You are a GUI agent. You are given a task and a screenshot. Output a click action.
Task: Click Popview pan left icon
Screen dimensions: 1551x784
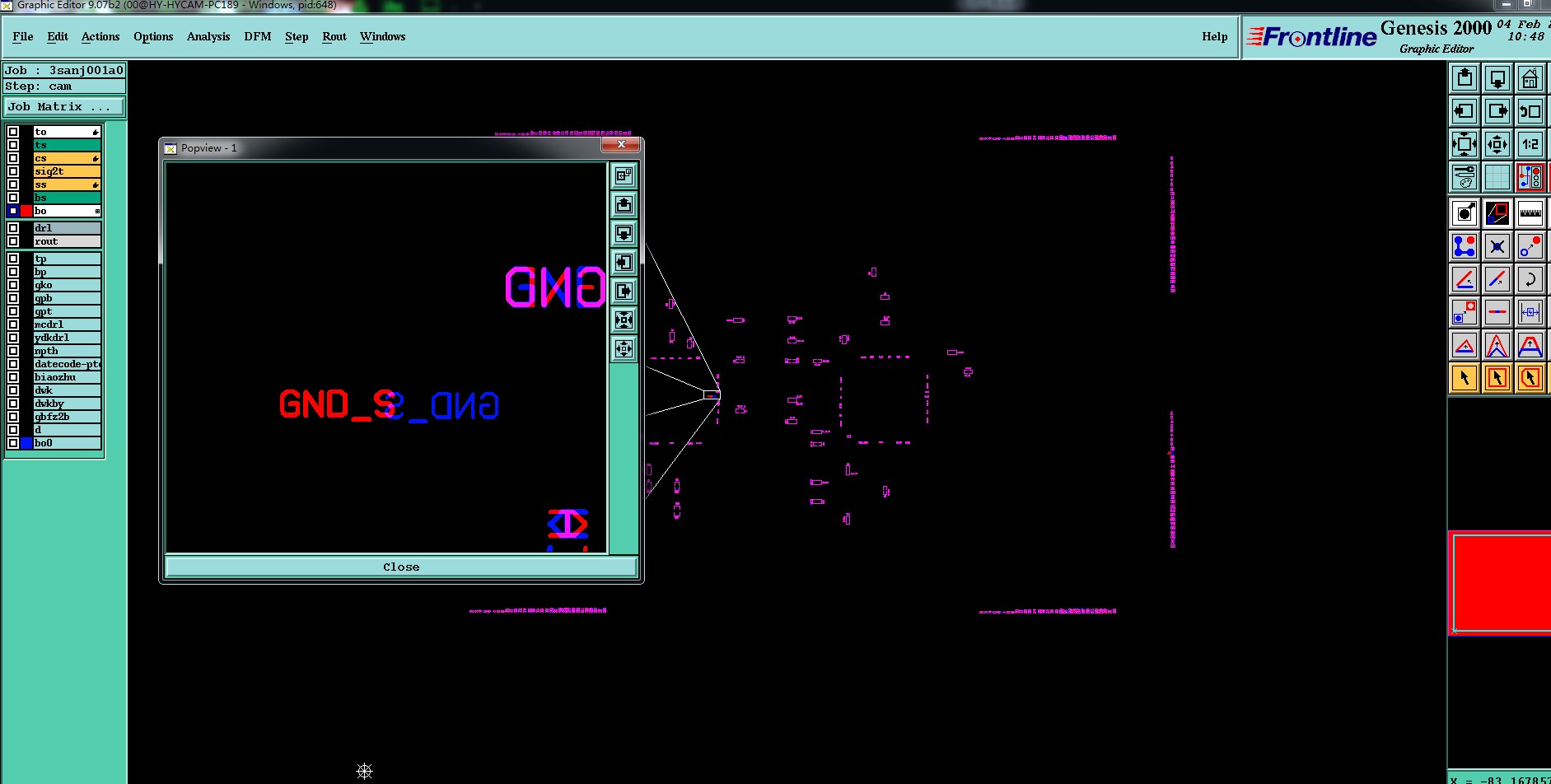[624, 262]
